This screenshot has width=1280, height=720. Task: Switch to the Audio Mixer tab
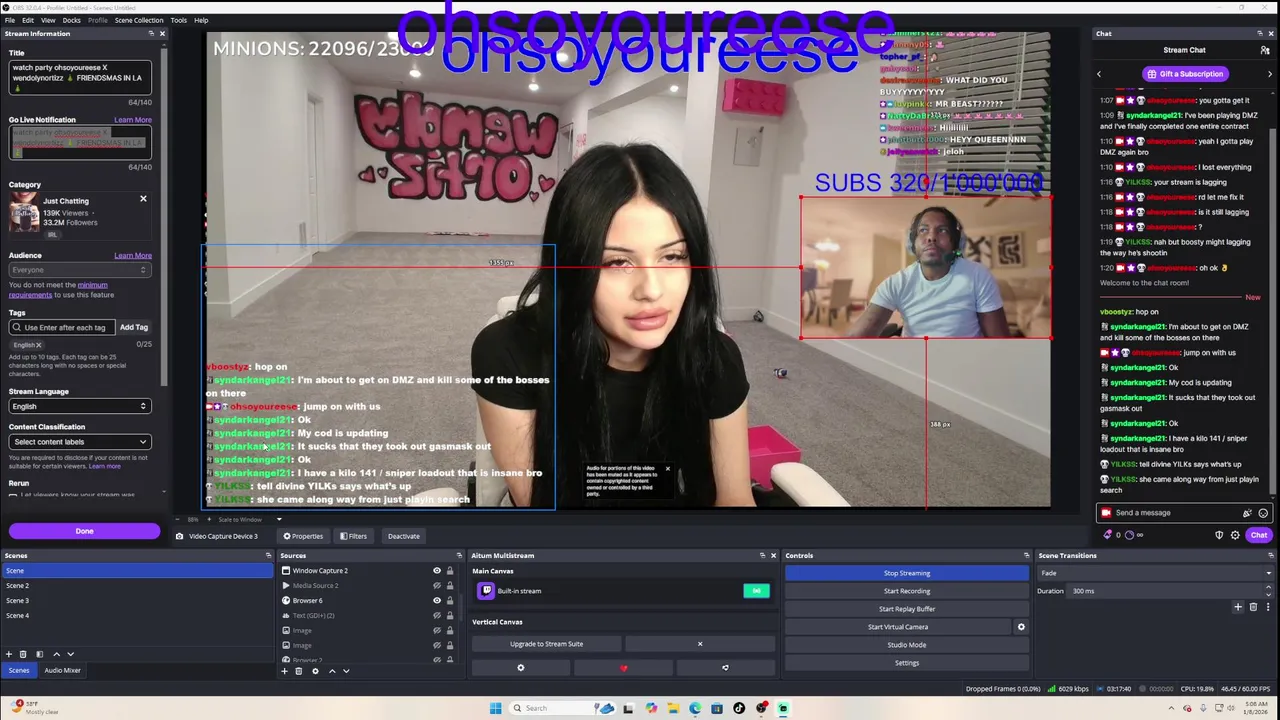[x=62, y=671]
